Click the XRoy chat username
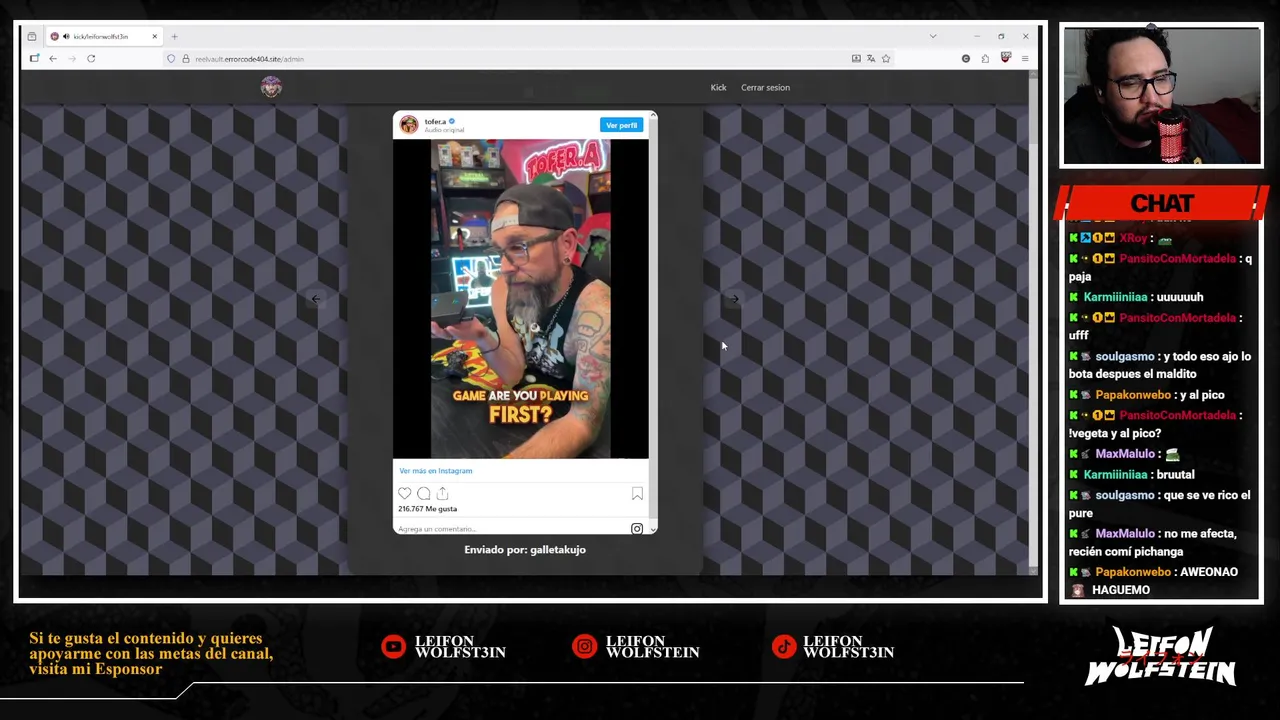The image size is (1280, 720). [x=1133, y=238]
